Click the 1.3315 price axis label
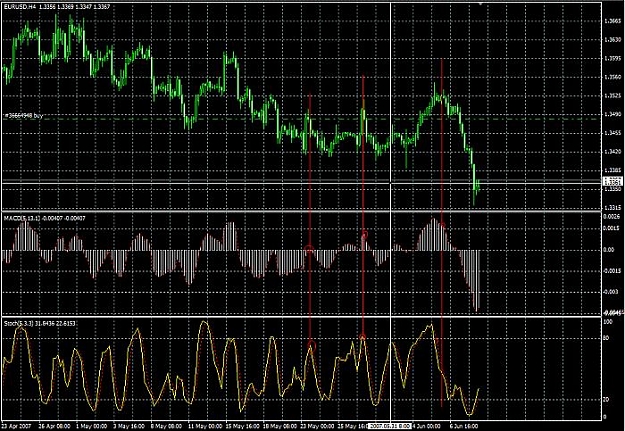Screen dimensions: 625x431 (x=613, y=208)
